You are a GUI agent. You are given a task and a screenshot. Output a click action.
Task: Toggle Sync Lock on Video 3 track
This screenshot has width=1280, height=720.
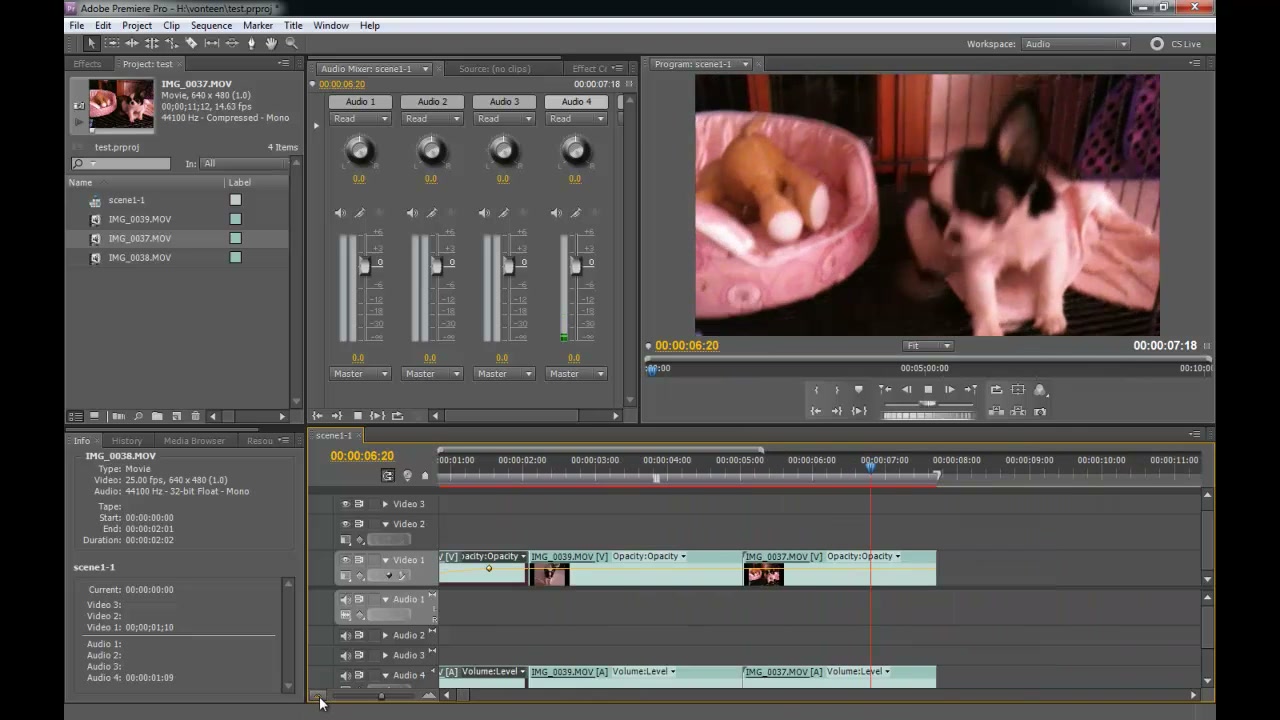(359, 504)
